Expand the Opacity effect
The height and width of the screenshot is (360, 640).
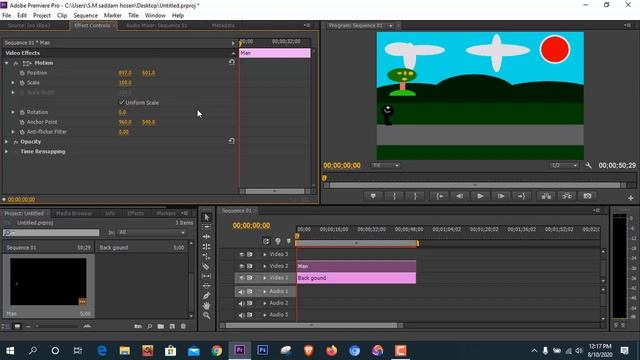point(7,142)
